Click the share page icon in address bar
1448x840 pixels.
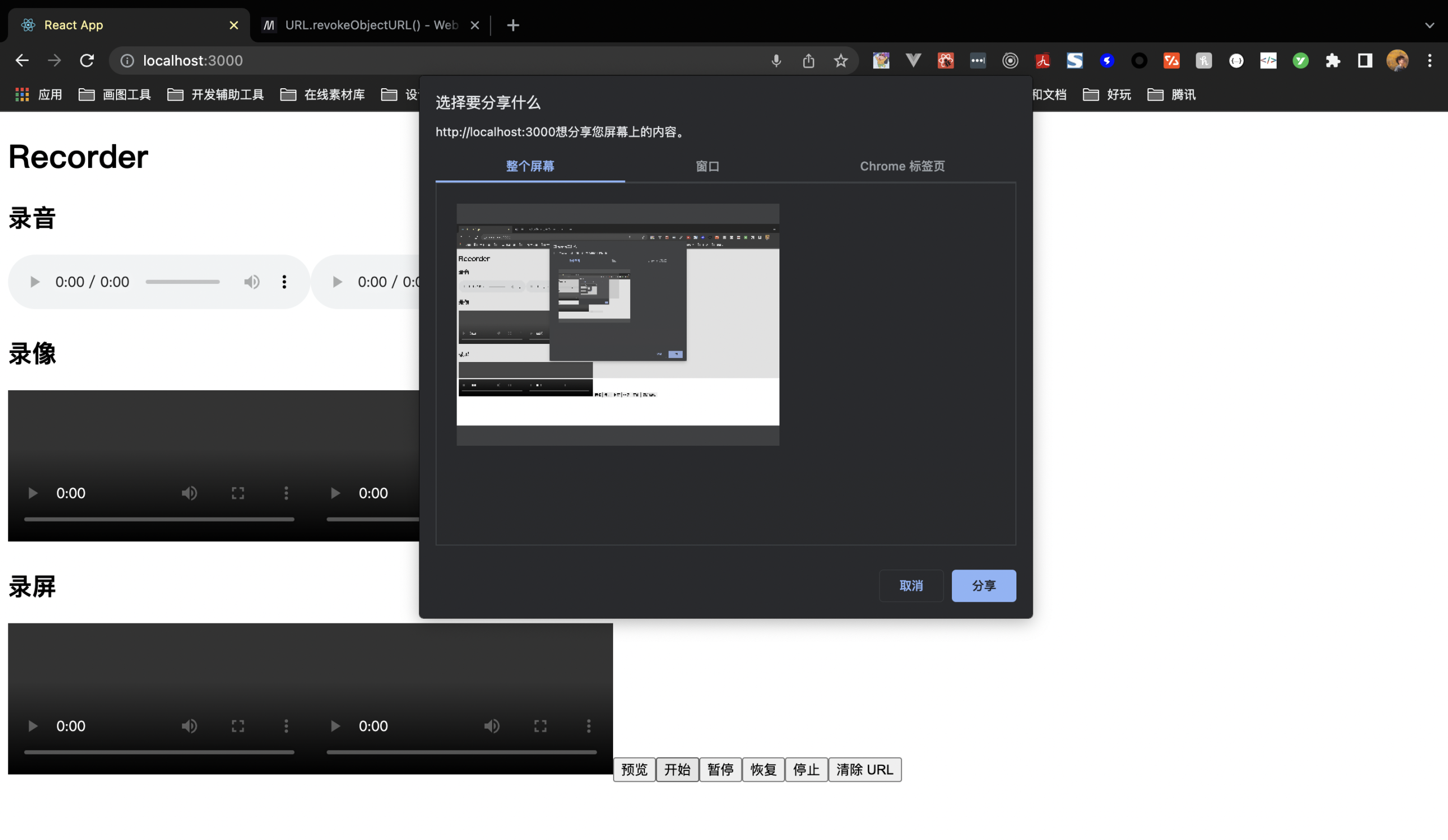tap(808, 61)
